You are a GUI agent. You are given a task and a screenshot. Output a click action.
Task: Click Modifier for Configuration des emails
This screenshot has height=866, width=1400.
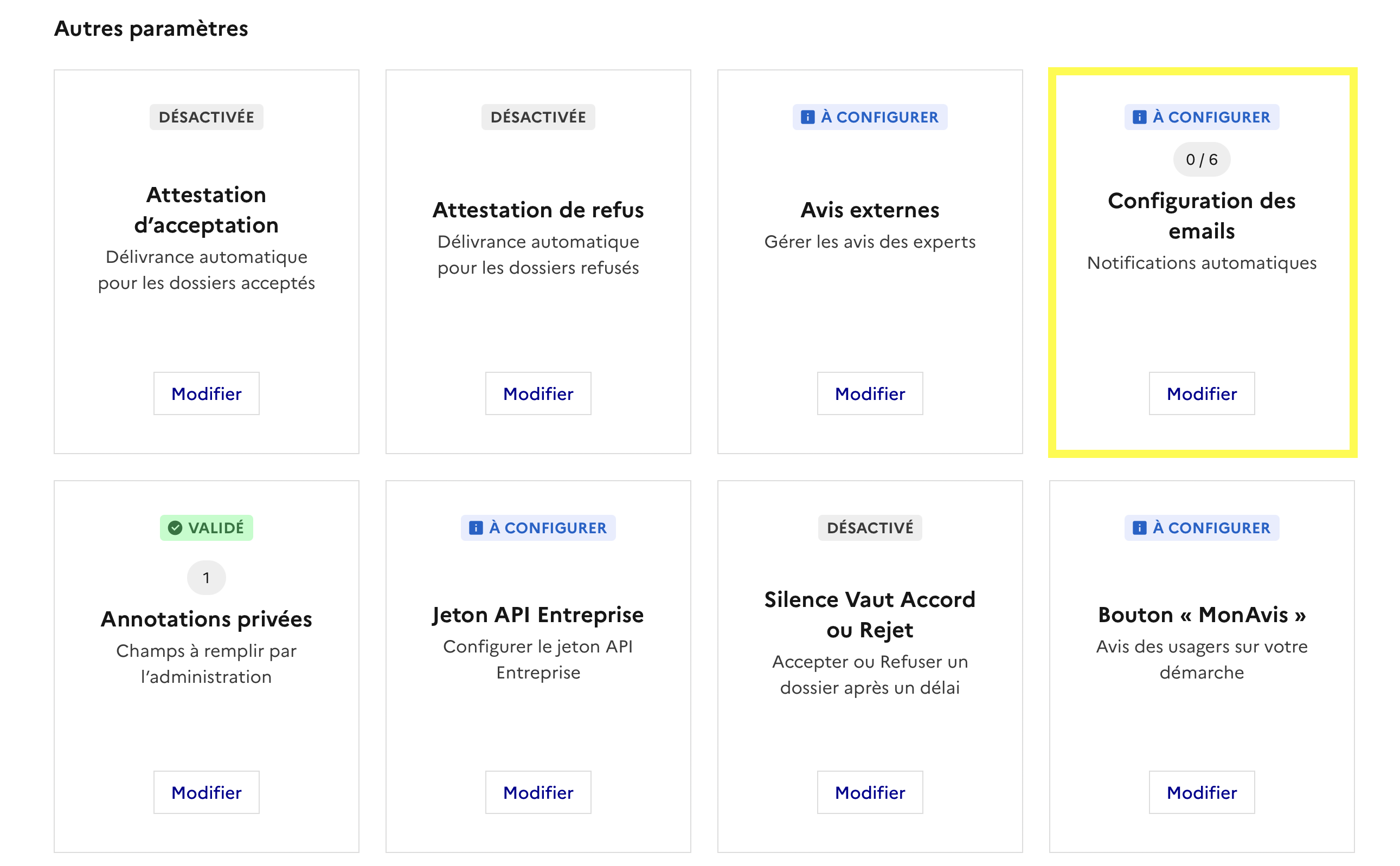coord(1201,393)
